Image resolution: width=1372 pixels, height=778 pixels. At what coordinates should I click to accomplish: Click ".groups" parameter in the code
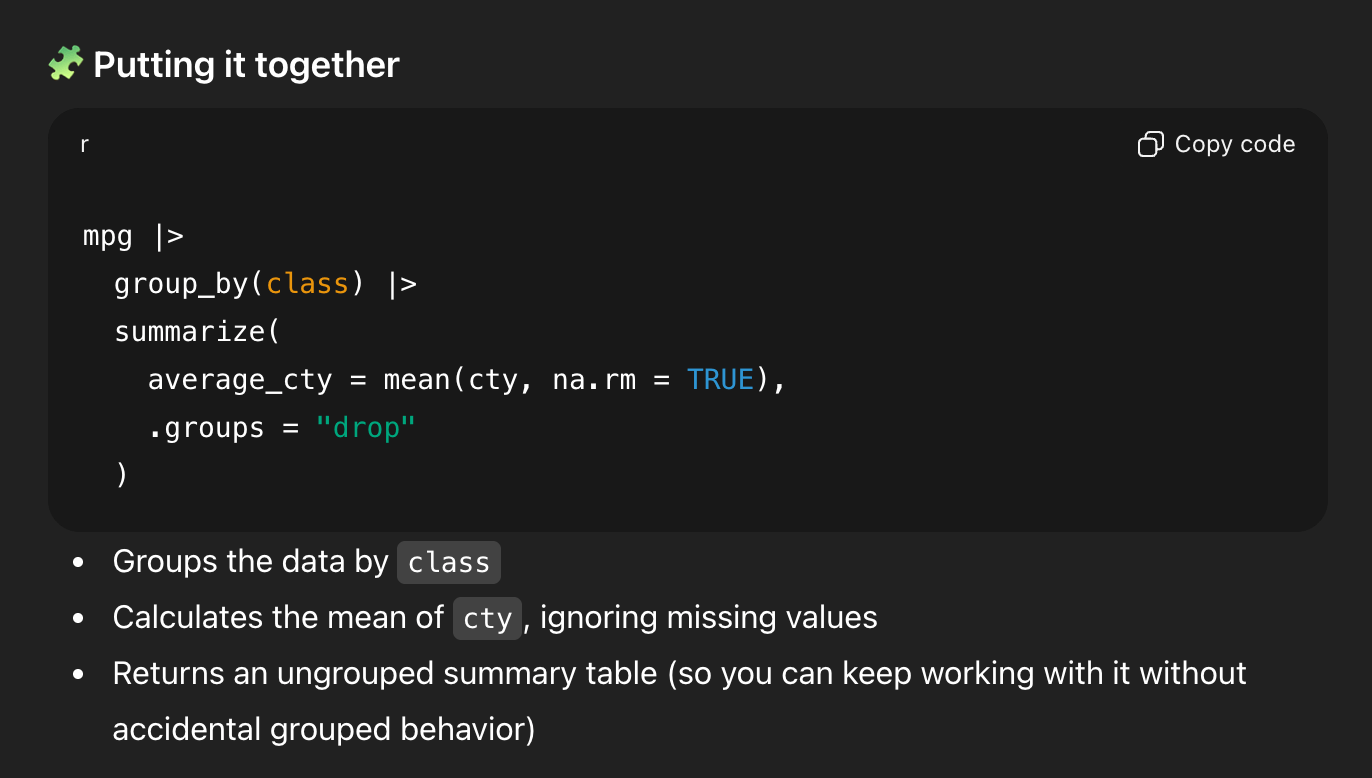206,428
